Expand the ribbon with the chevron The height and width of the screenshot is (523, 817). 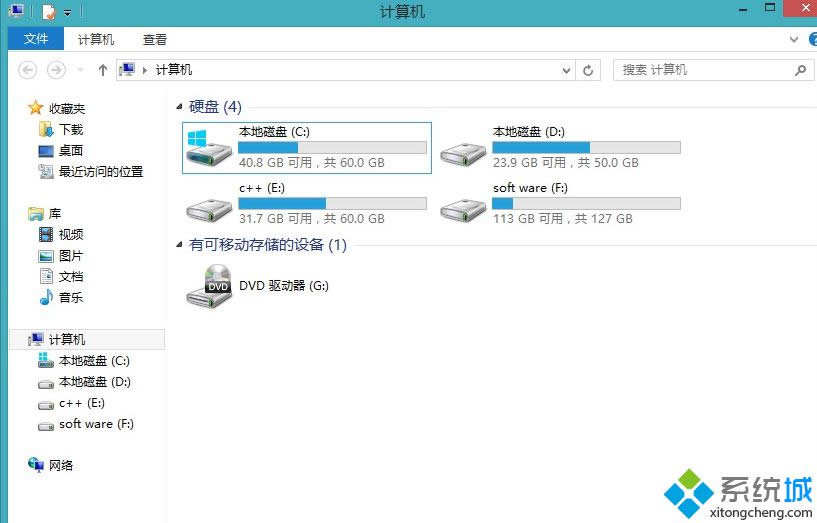[794, 39]
